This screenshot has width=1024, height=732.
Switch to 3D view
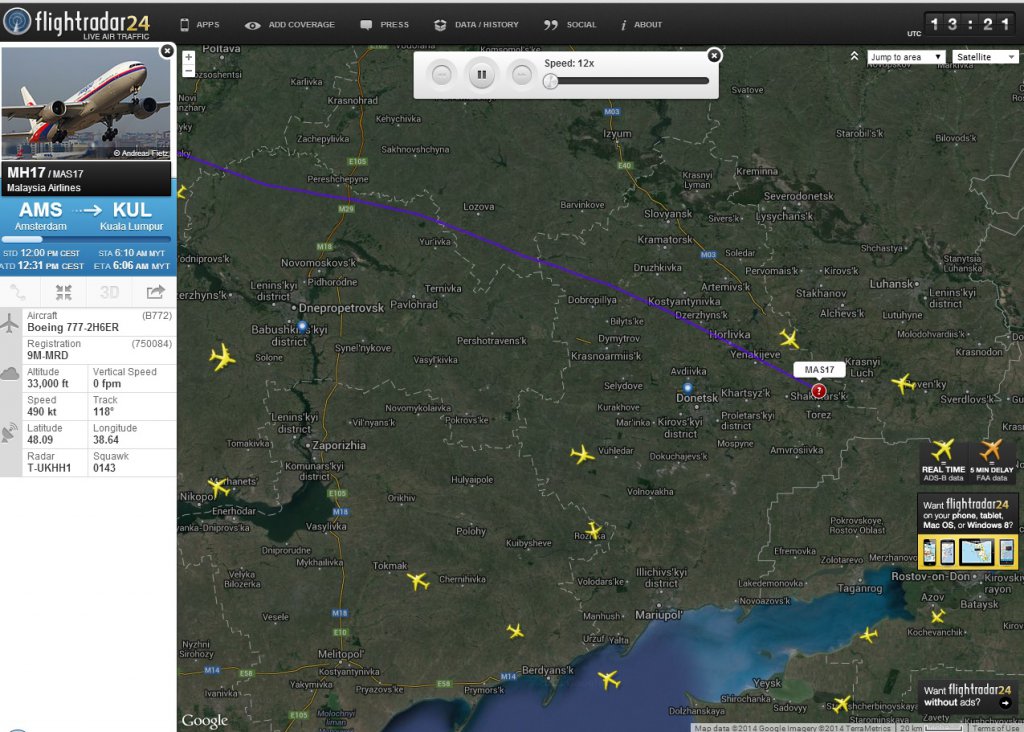tap(109, 292)
